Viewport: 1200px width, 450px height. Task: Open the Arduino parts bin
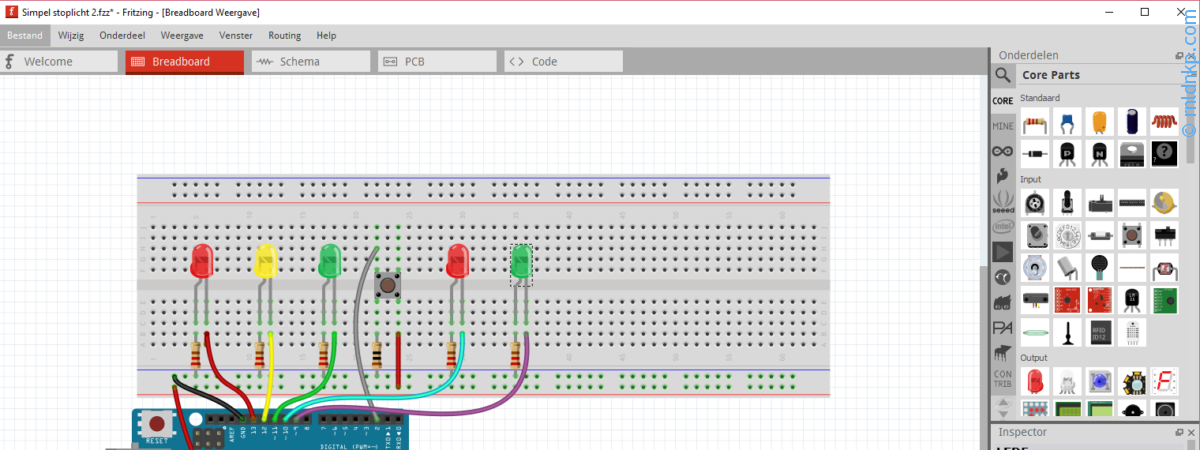1003,151
